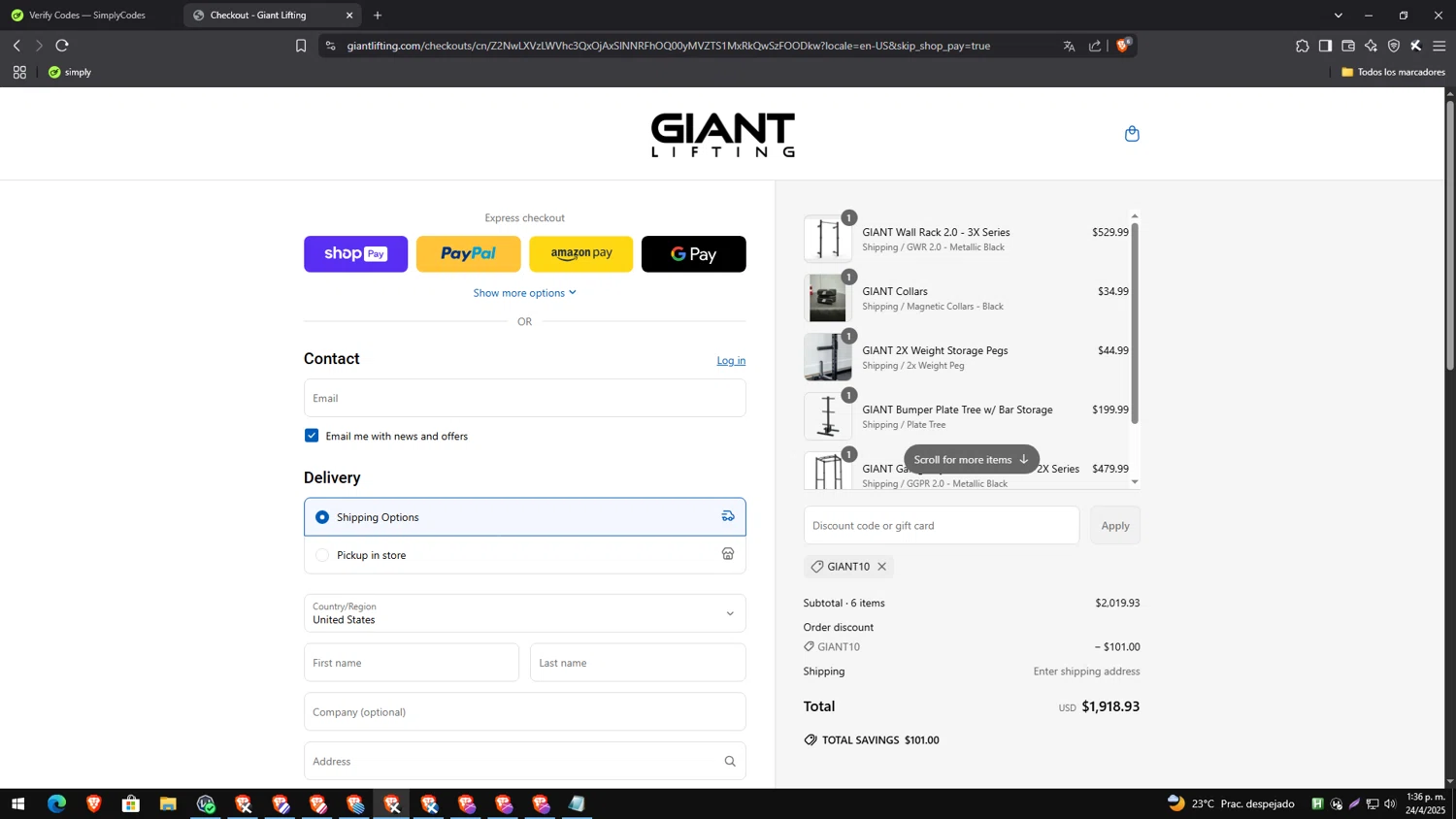Pay with Google Pay

pyautogui.click(x=693, y=254)
